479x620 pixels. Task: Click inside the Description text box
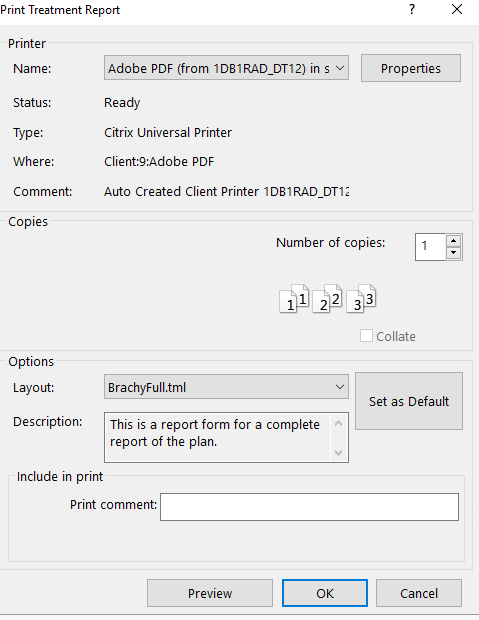click(218, 437)
